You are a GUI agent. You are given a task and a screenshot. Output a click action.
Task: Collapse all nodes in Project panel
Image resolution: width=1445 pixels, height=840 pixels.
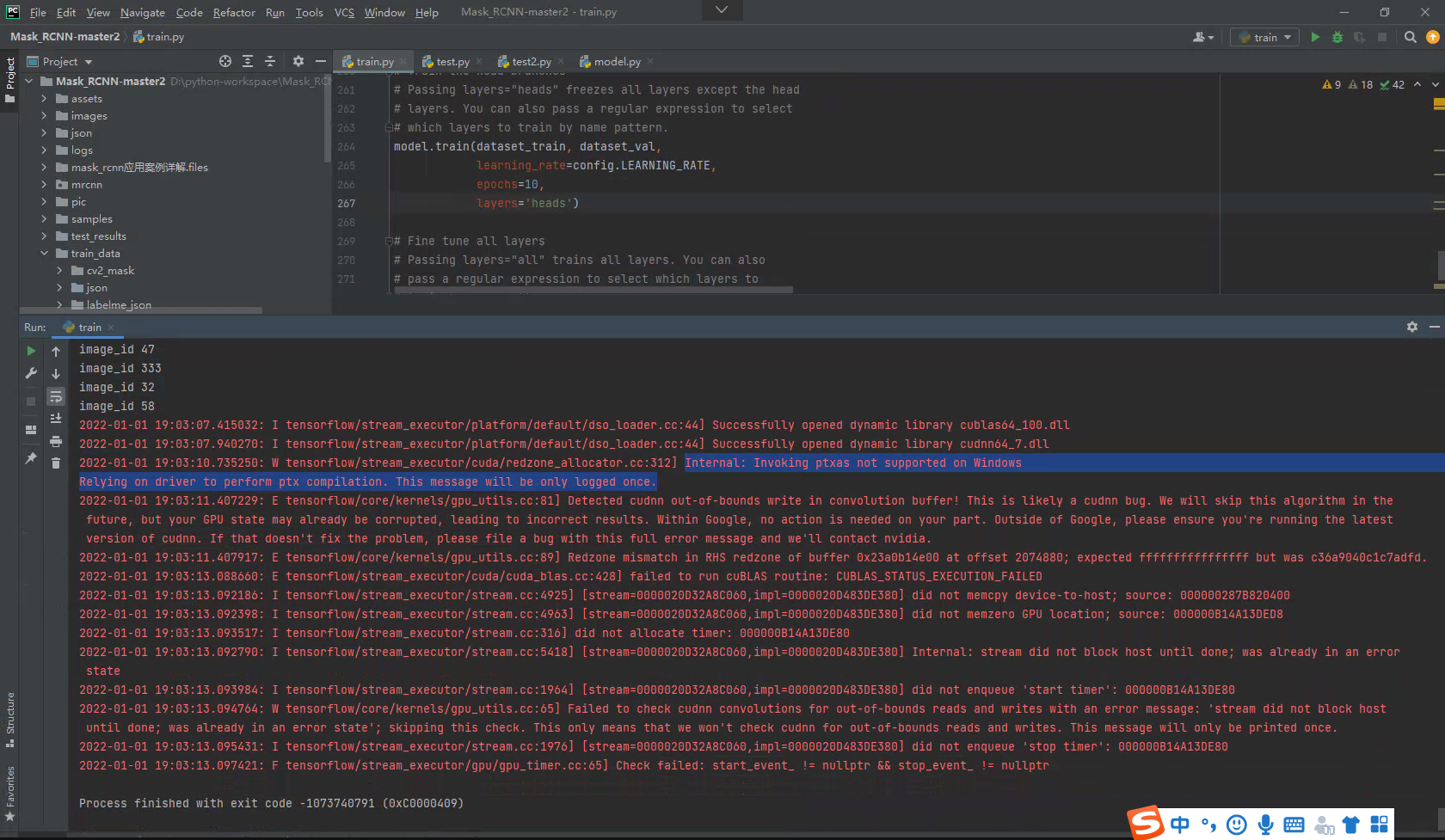pyautogui.click(x=270, y=61)
